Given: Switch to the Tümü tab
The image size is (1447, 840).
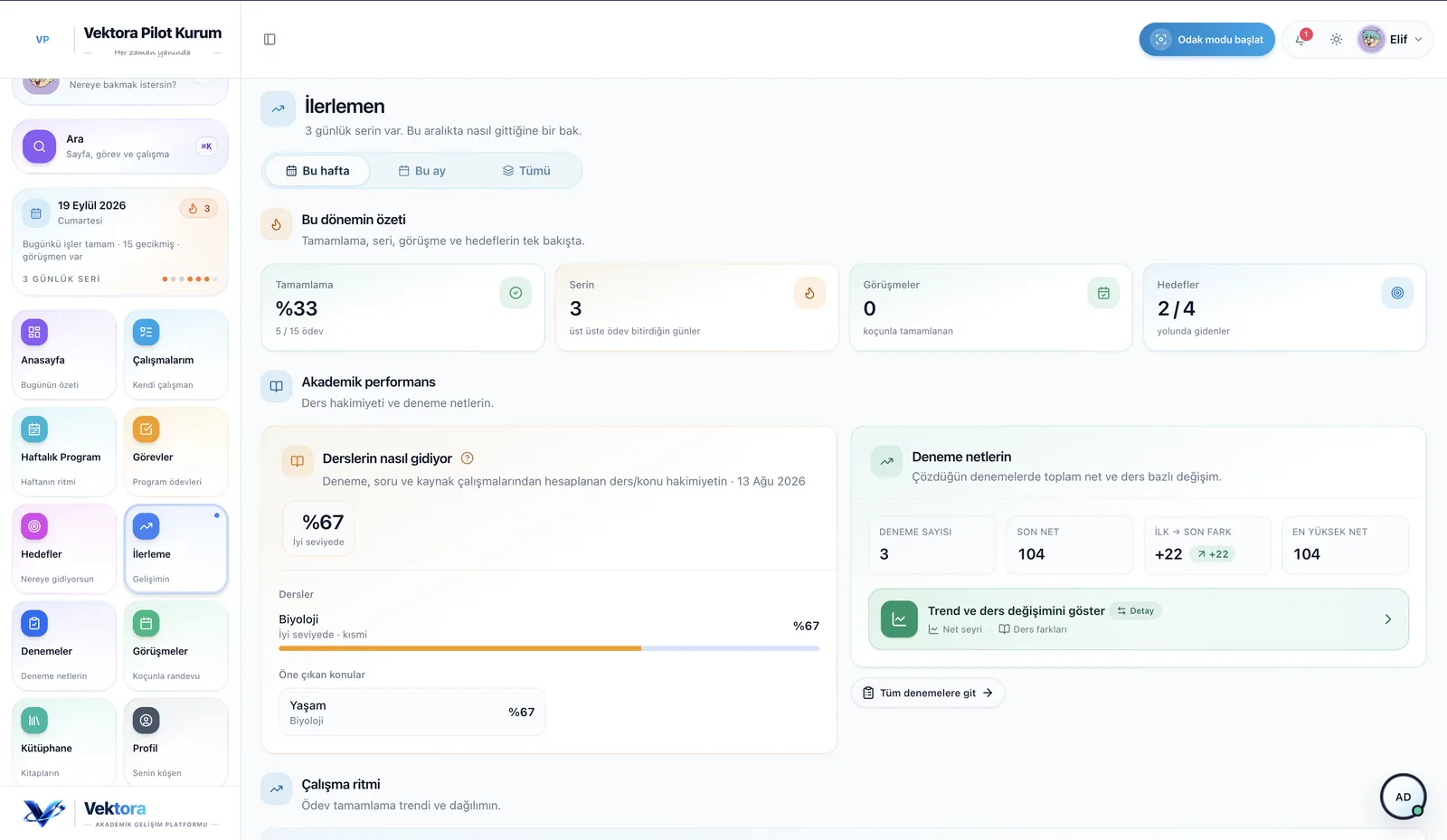Looking at the screenshot, I should click(526, 171).
